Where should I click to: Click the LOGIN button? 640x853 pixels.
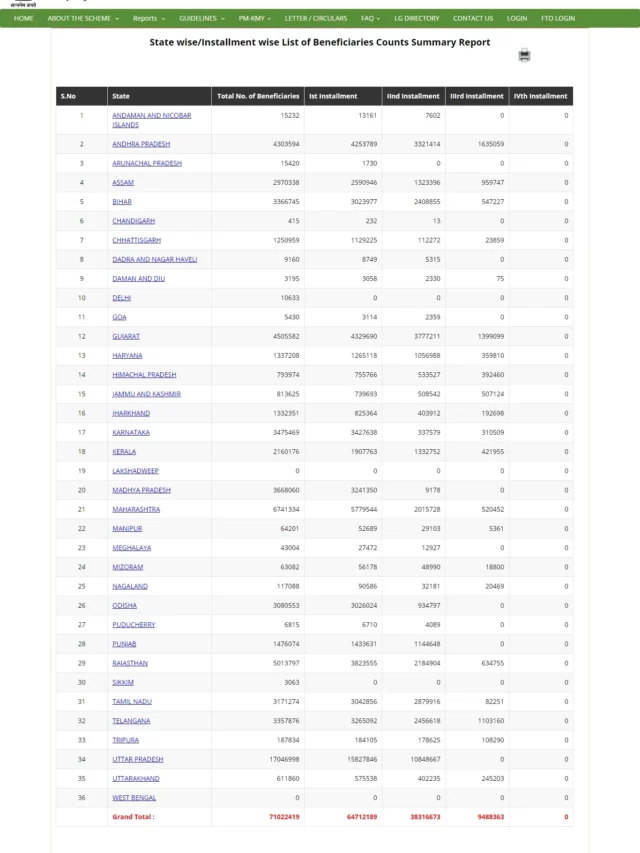(x=516, y=18)
